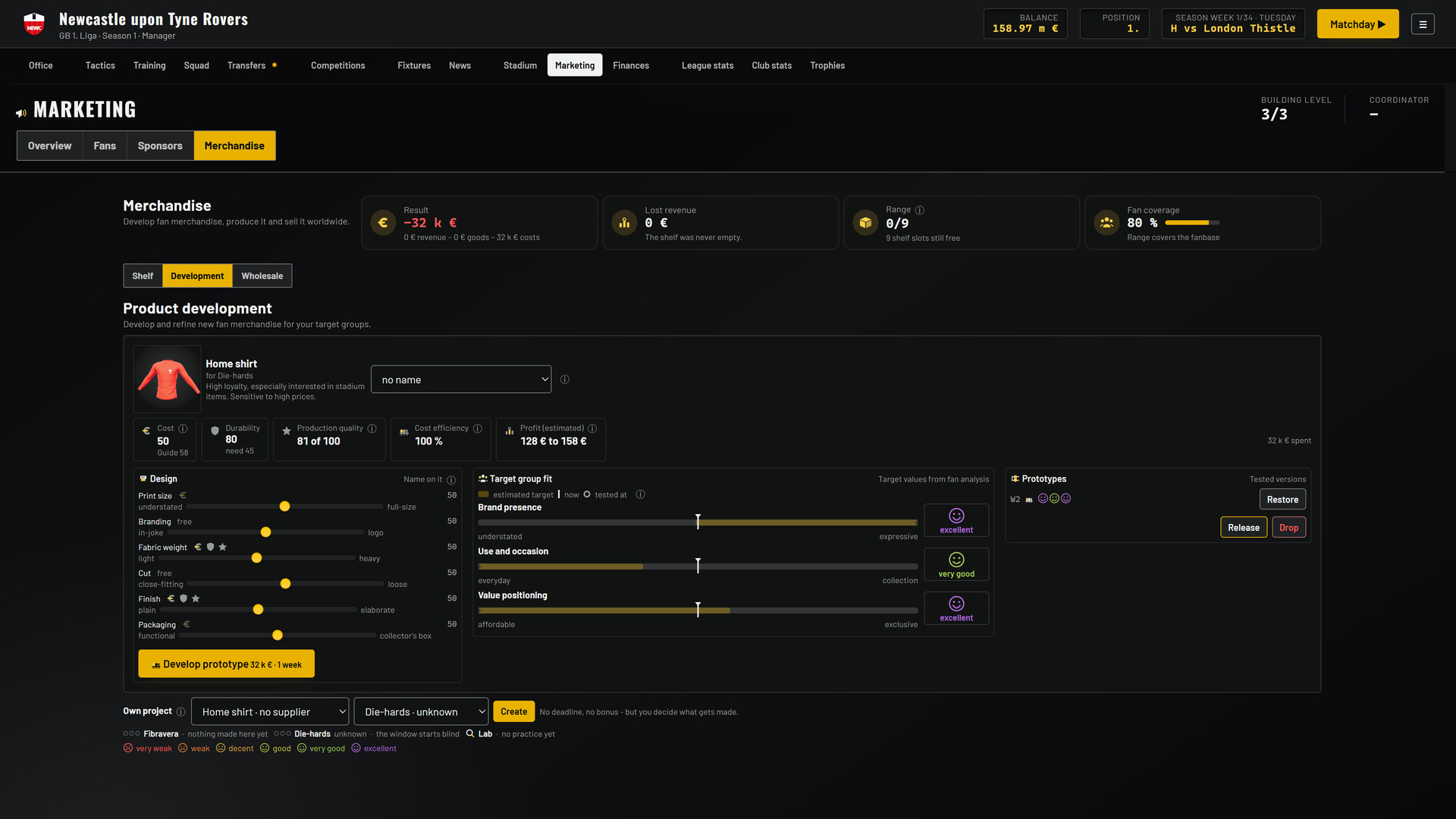The image size is (1456, 819).
Task: Click the Range box icon
Action: pyautogui.click(x=865, y=223)
